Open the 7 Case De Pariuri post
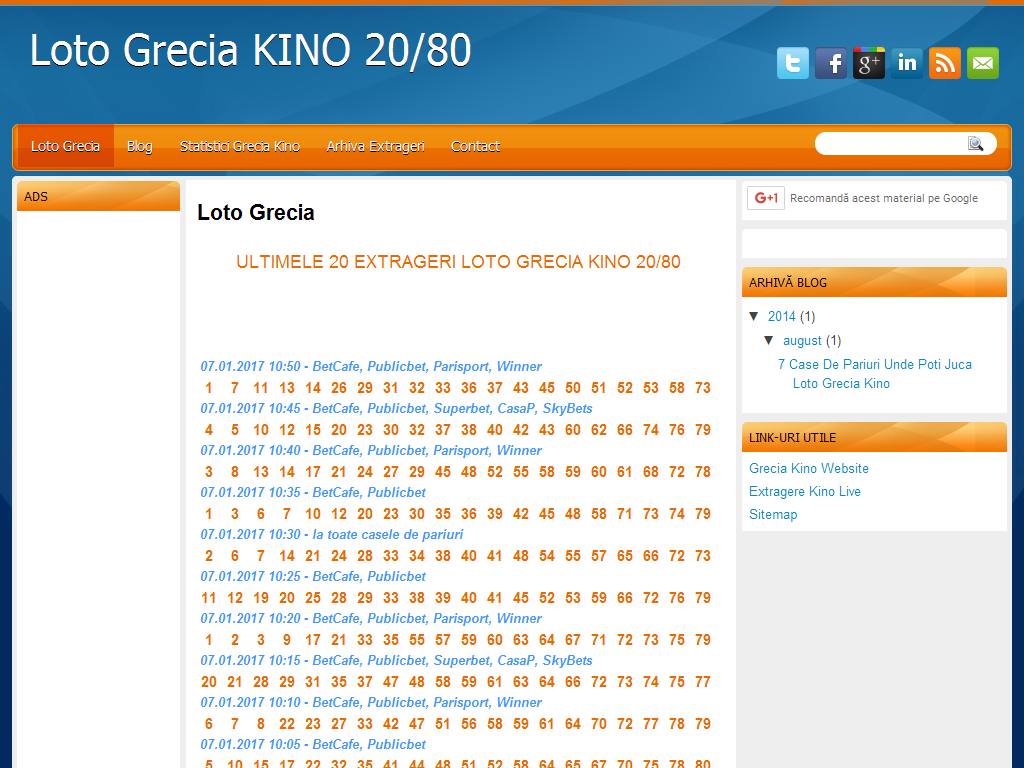Image resolution: width=1024 pixels, height=768 pixels. [x=874, y=365]
